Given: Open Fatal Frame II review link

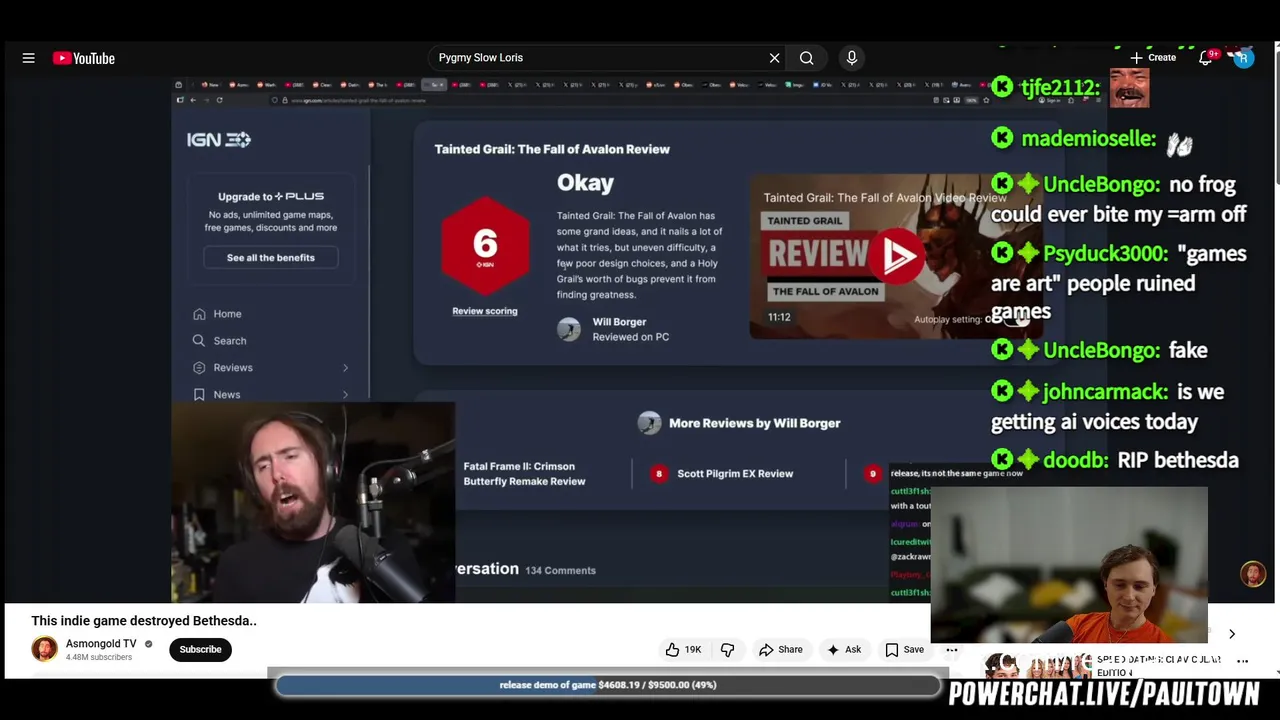Looking at the screenshot, I should (524, 474).
